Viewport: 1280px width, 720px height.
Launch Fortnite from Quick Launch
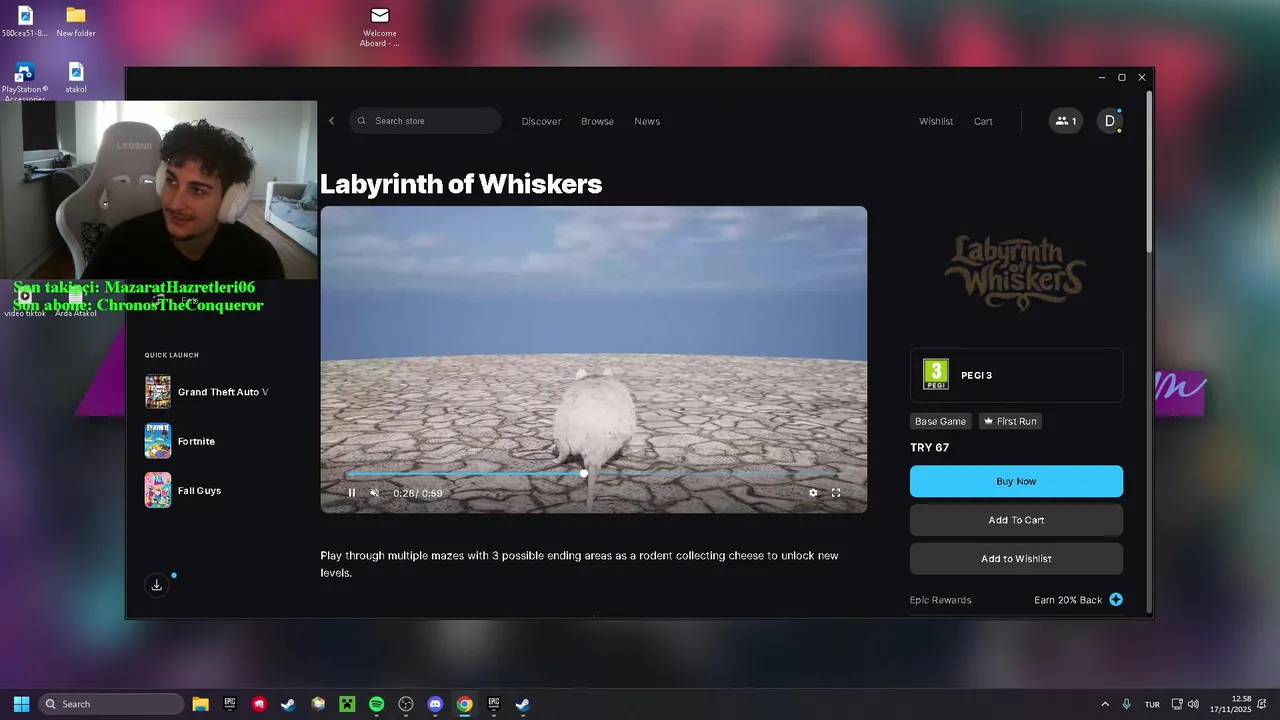[x=180, y=441]
